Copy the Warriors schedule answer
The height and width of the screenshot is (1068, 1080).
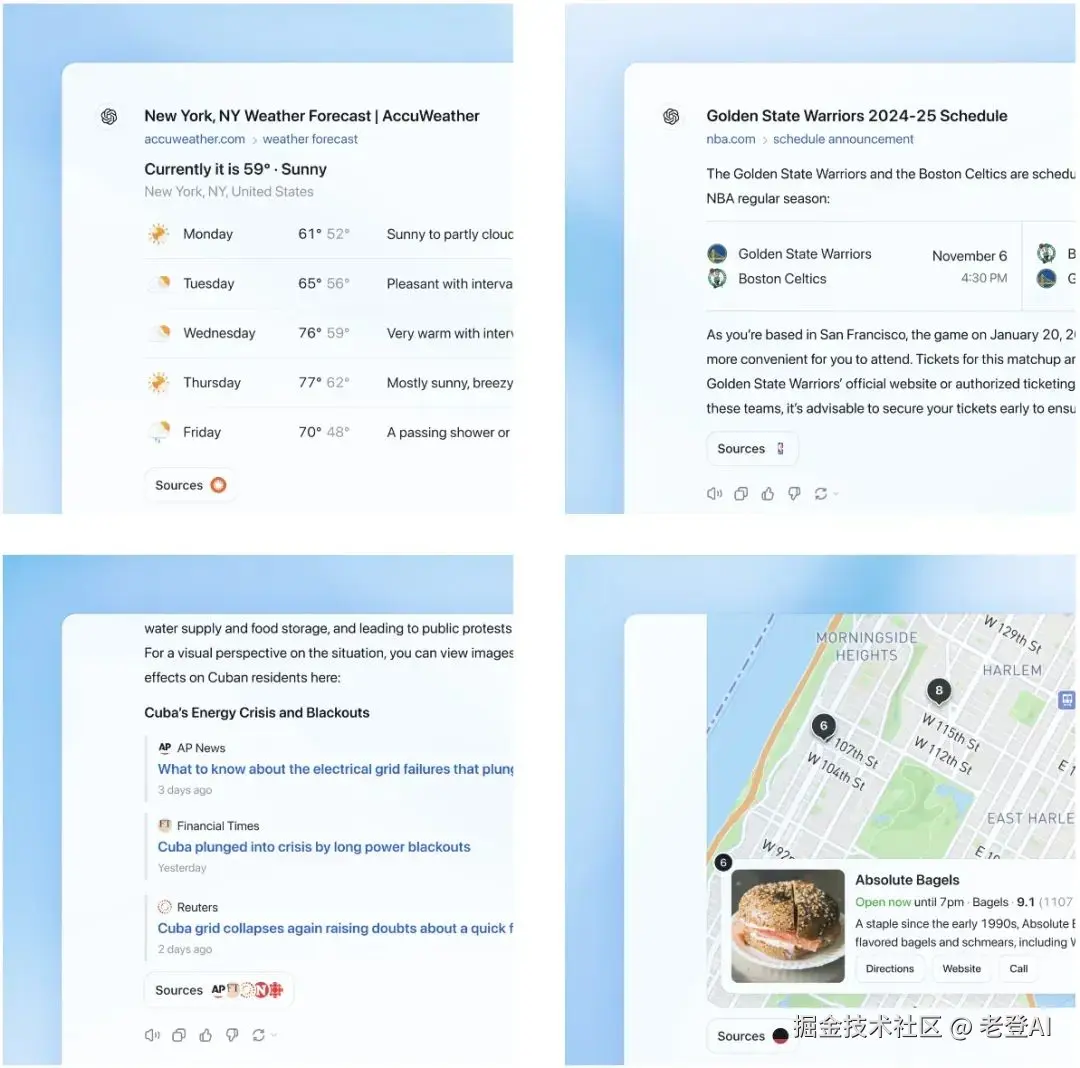[741, 494]
